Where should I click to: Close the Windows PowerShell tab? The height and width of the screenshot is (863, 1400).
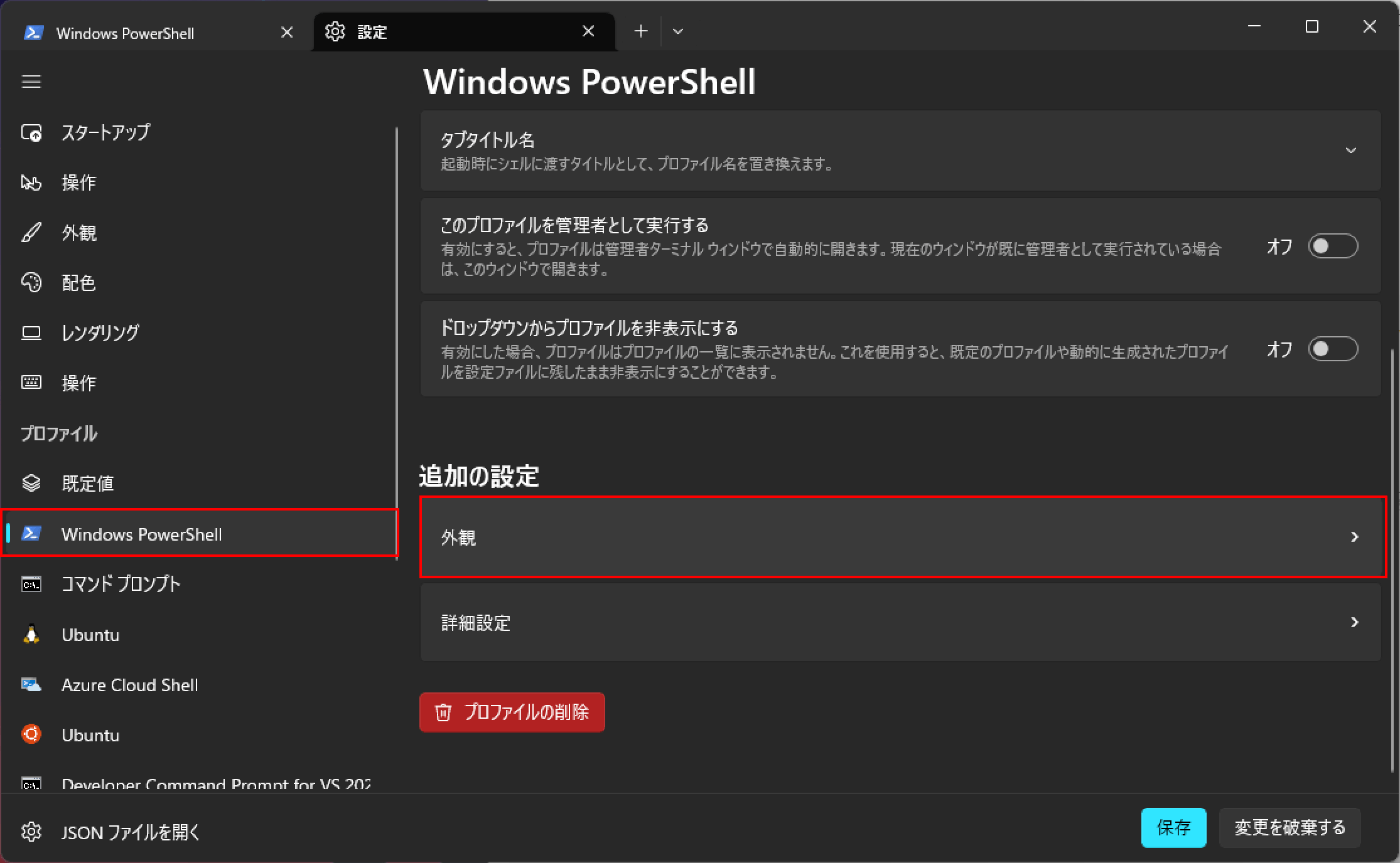pyautogui.click(x=287, y=32)
